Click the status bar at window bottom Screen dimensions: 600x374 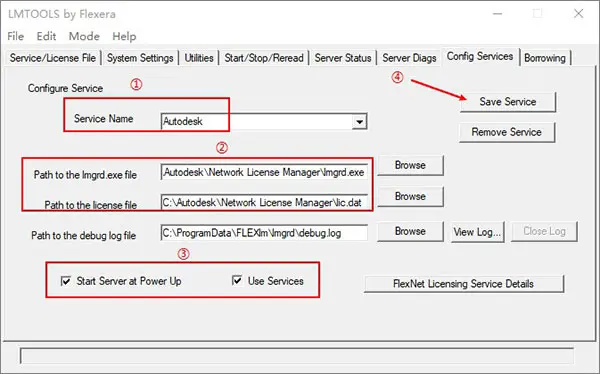(297, 356)
